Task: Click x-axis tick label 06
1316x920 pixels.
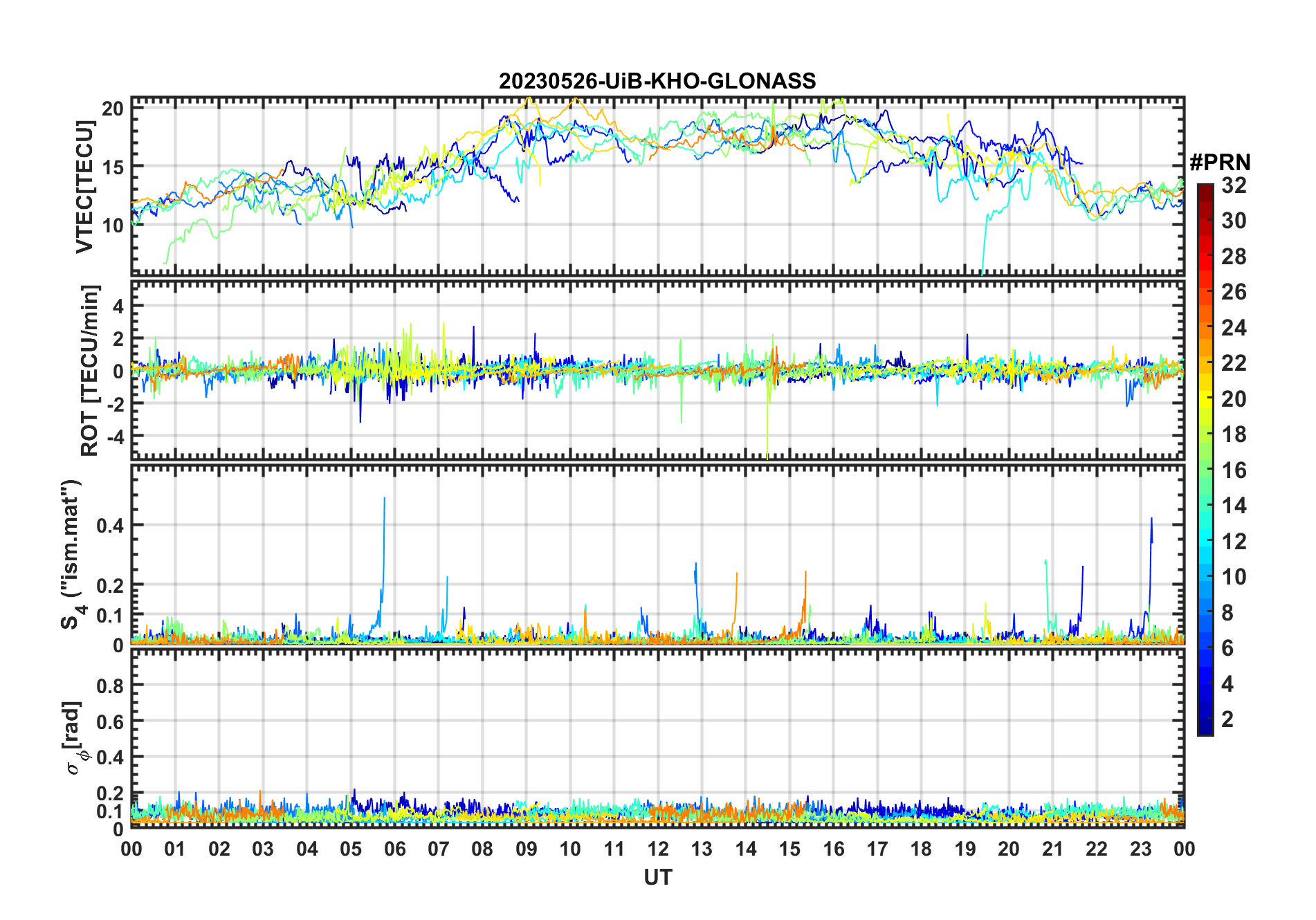Action: click(x=394, y=849)
